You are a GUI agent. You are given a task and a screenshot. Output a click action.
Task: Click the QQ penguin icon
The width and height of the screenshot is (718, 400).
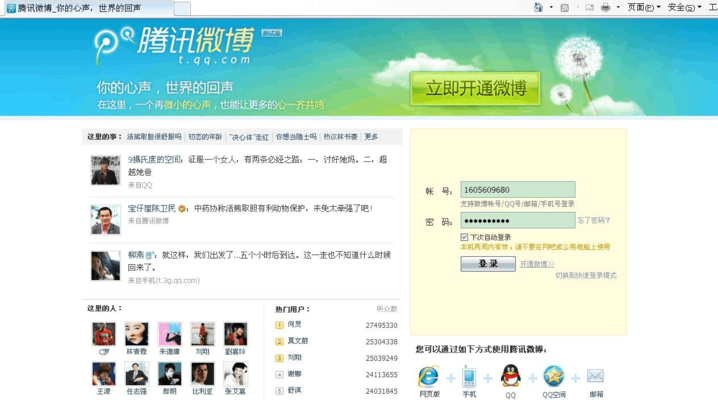510,376
